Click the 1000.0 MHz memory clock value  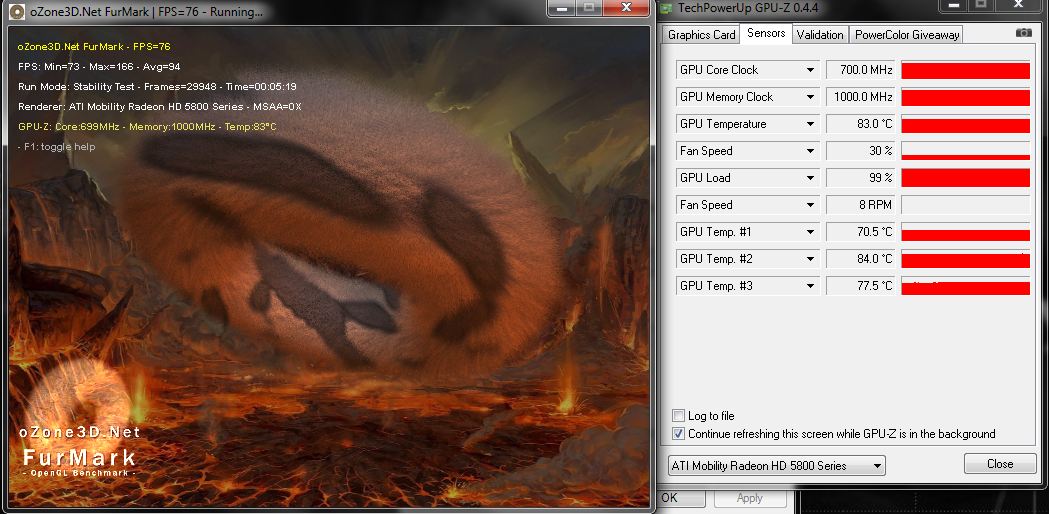[860, 97]
